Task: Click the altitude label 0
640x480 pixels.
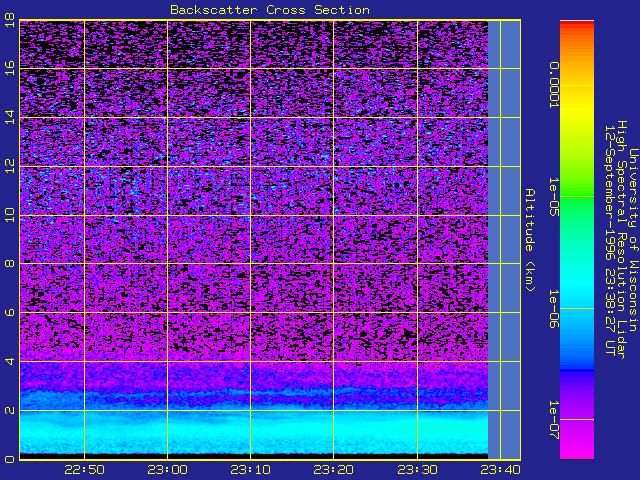Action: 10,459
